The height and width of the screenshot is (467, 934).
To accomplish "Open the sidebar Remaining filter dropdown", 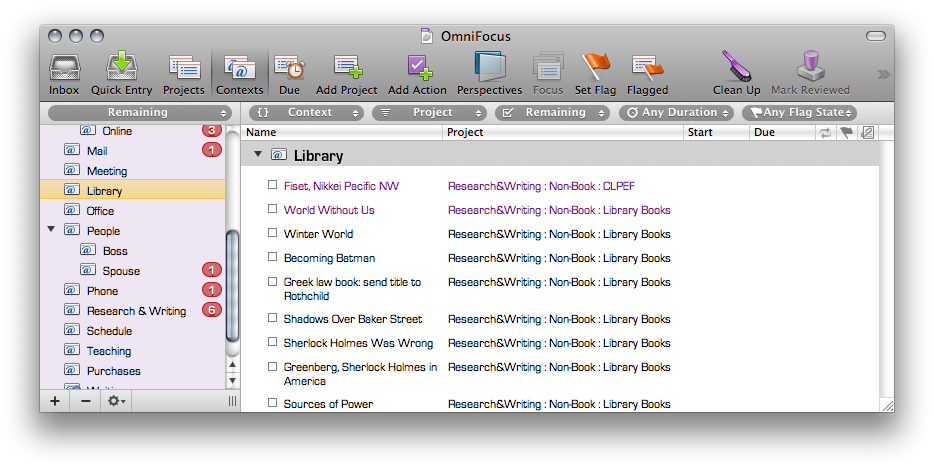I will (140, 113).
